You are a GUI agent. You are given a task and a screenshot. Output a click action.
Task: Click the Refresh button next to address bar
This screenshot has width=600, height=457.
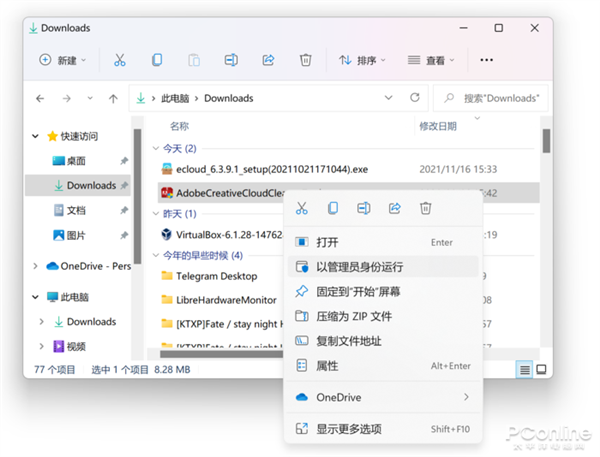tap(415, 98)
